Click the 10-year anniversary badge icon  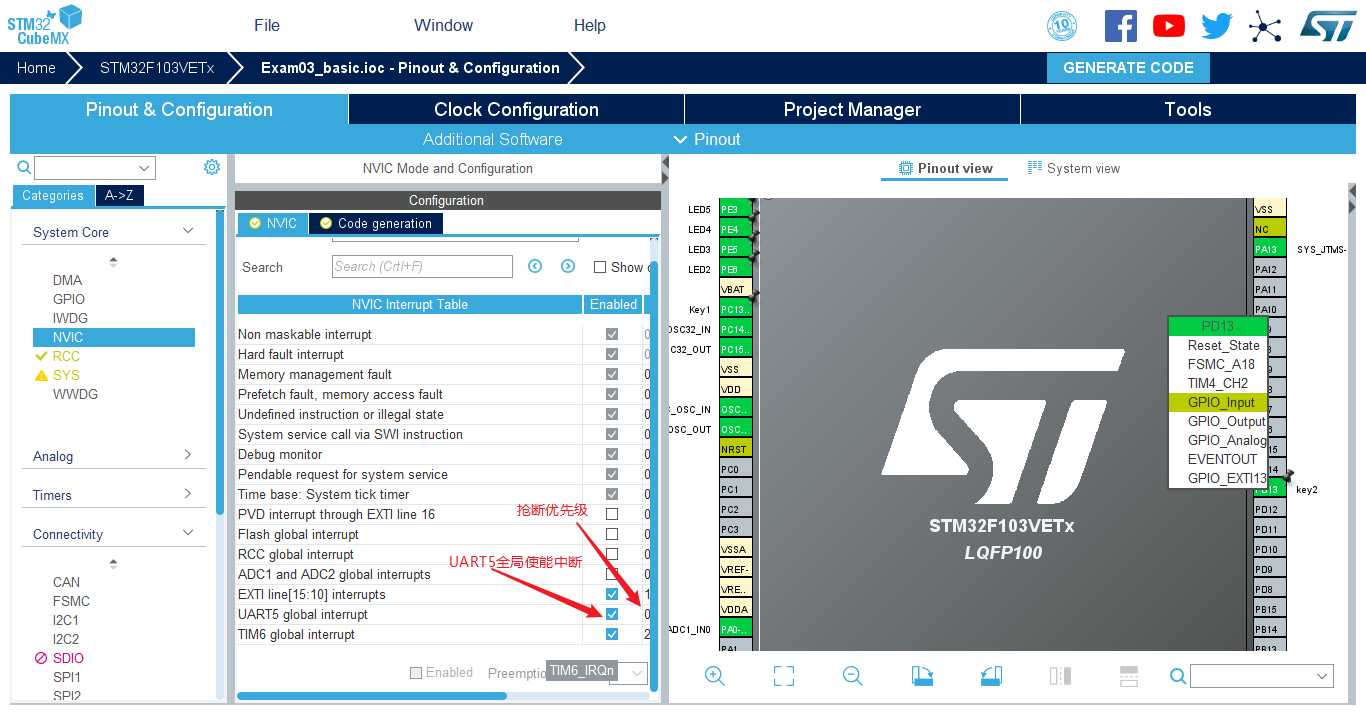[x=1062, y=26]
